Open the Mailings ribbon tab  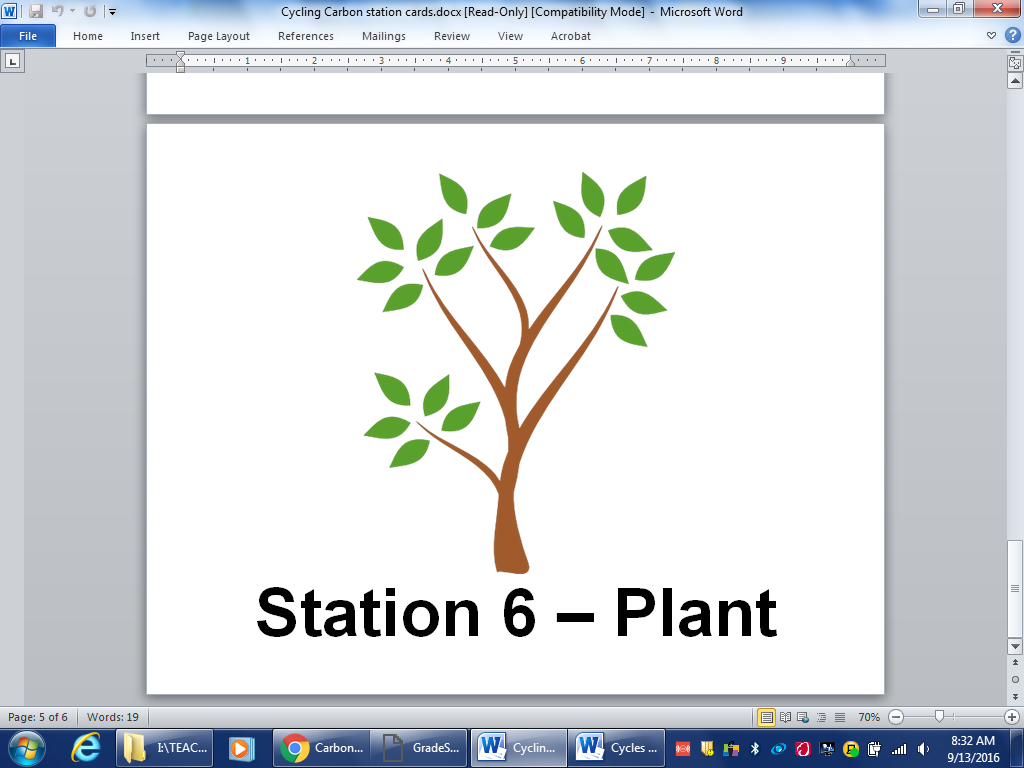coord(385,36)
